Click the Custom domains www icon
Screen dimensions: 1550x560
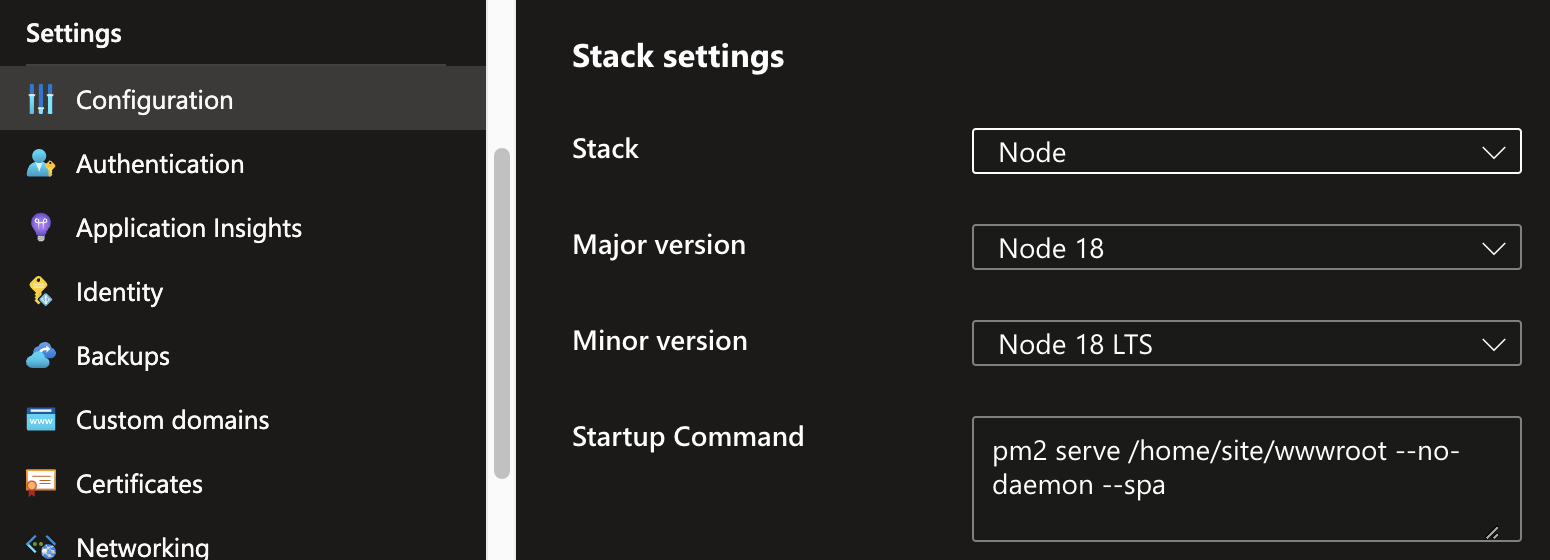point(40,420)
